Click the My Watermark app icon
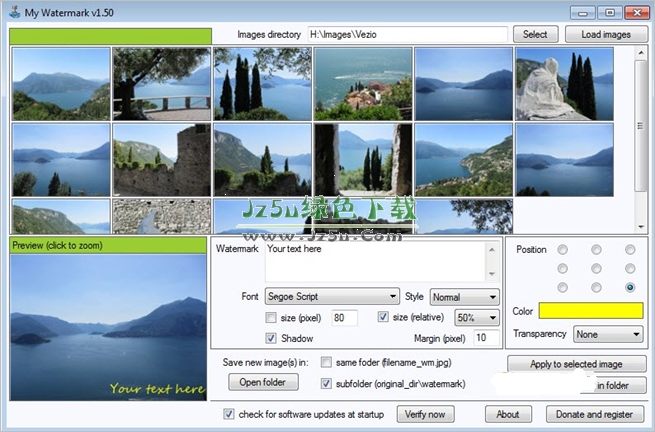 tap(15, 12)
